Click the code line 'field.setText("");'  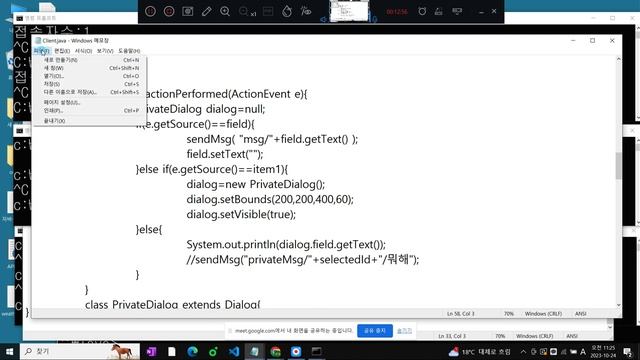click(x=225, y=154)
